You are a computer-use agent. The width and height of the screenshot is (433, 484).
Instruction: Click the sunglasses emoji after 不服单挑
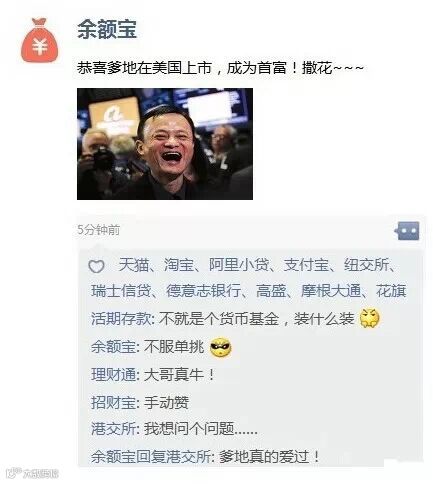(x=220, y=347)
